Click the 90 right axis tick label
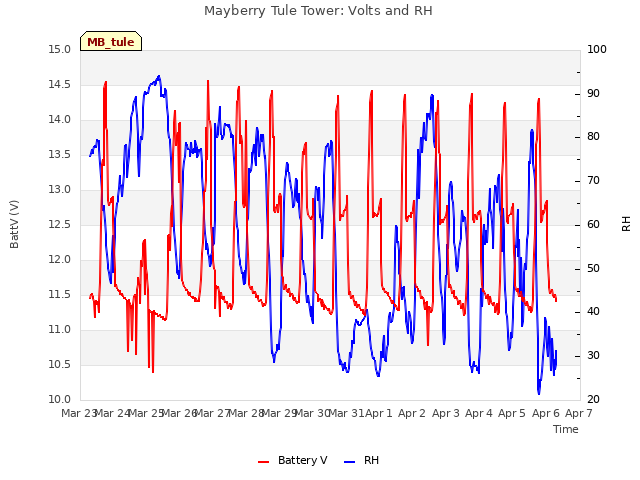640x480 pixels. coord(593,93)
